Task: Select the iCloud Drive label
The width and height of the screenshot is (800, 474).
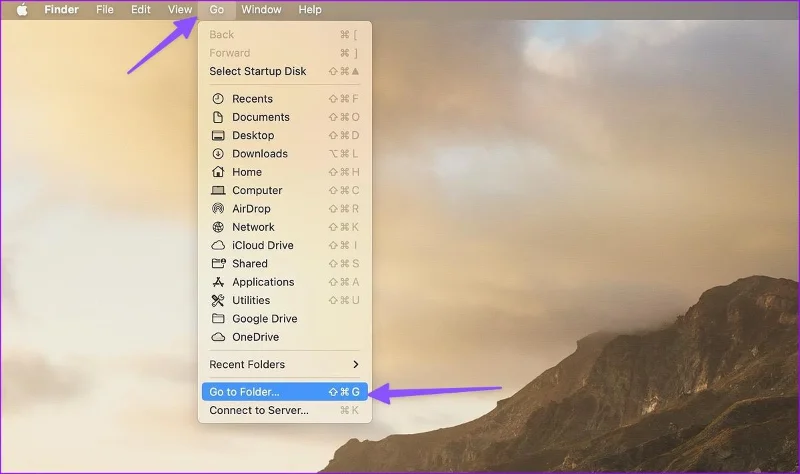Action: coord(263,245)
